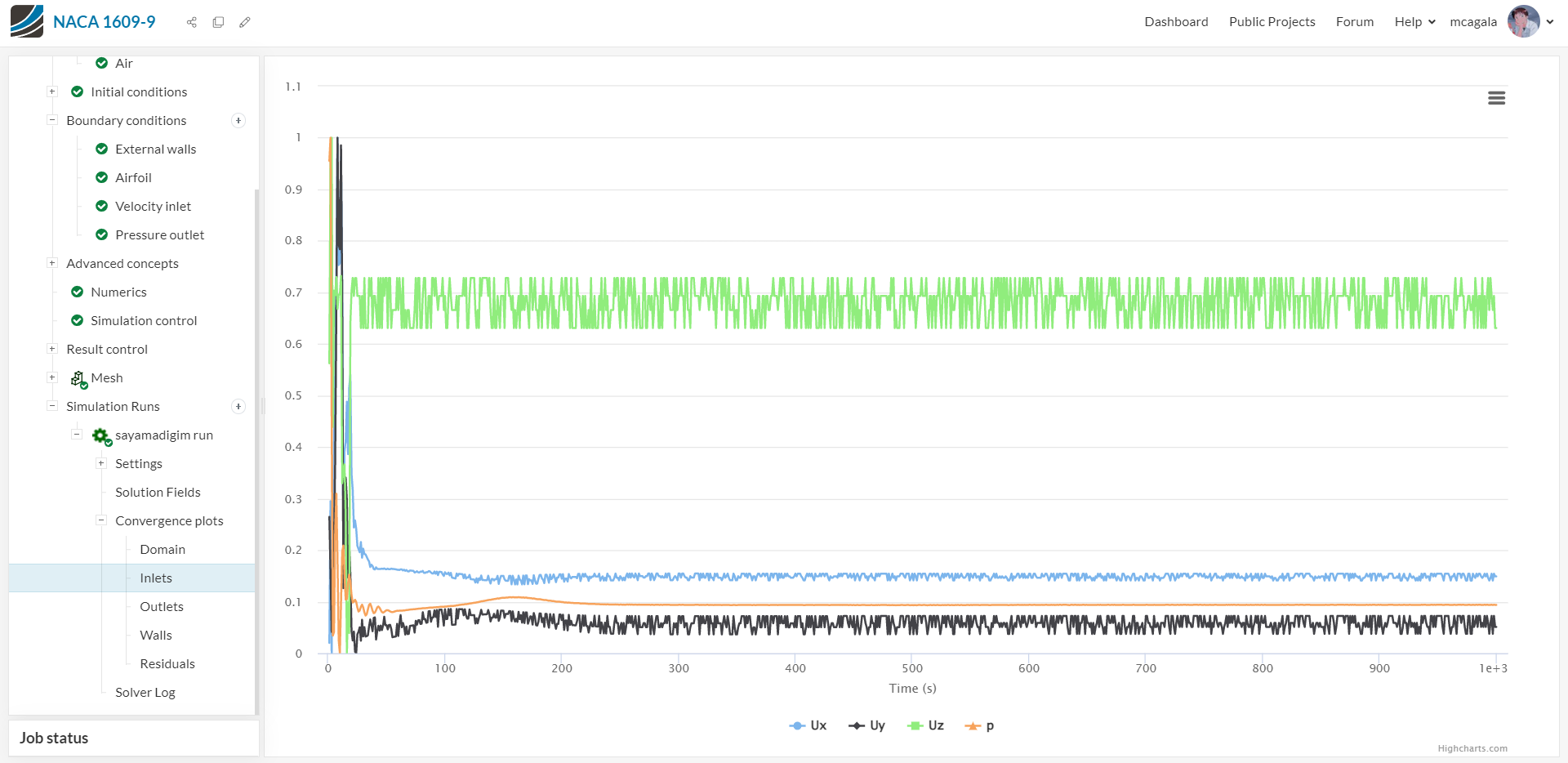Screen dimensions: 1568x763
Task: Click the Mesh status icon
Action: [78, 378]
